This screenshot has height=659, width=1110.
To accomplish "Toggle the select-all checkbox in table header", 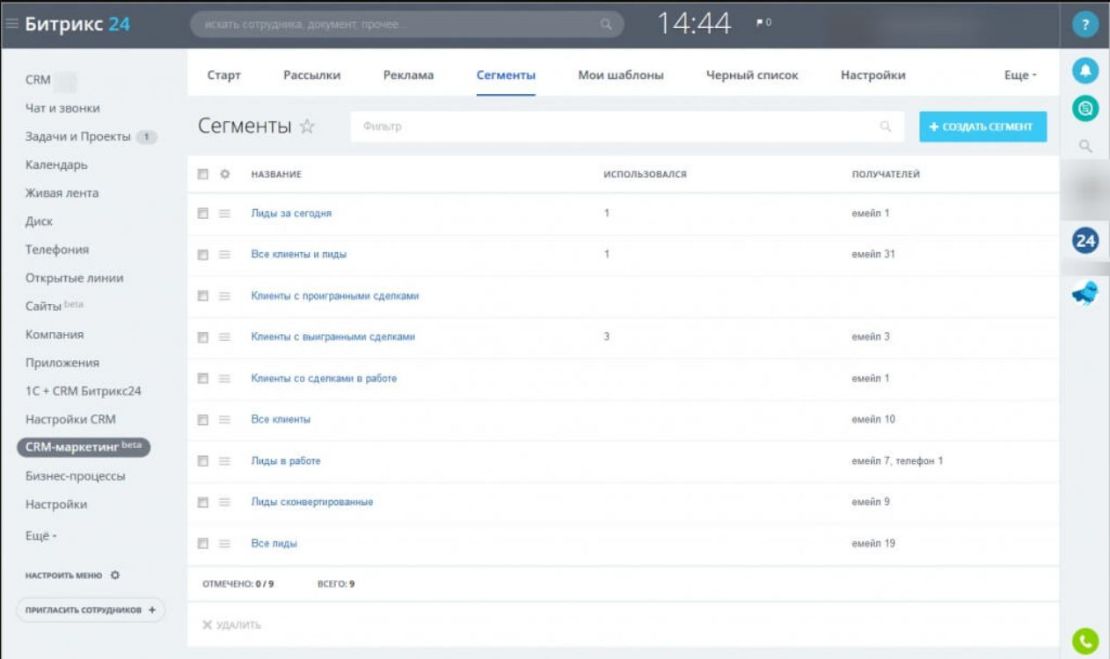I will [203, 174].
